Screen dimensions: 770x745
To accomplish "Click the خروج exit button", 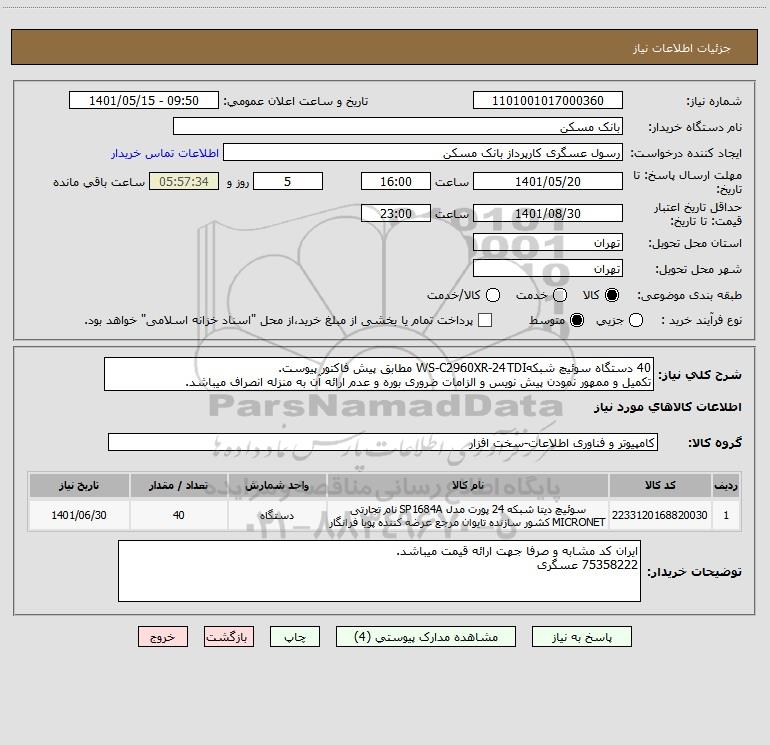I will 163,637.
